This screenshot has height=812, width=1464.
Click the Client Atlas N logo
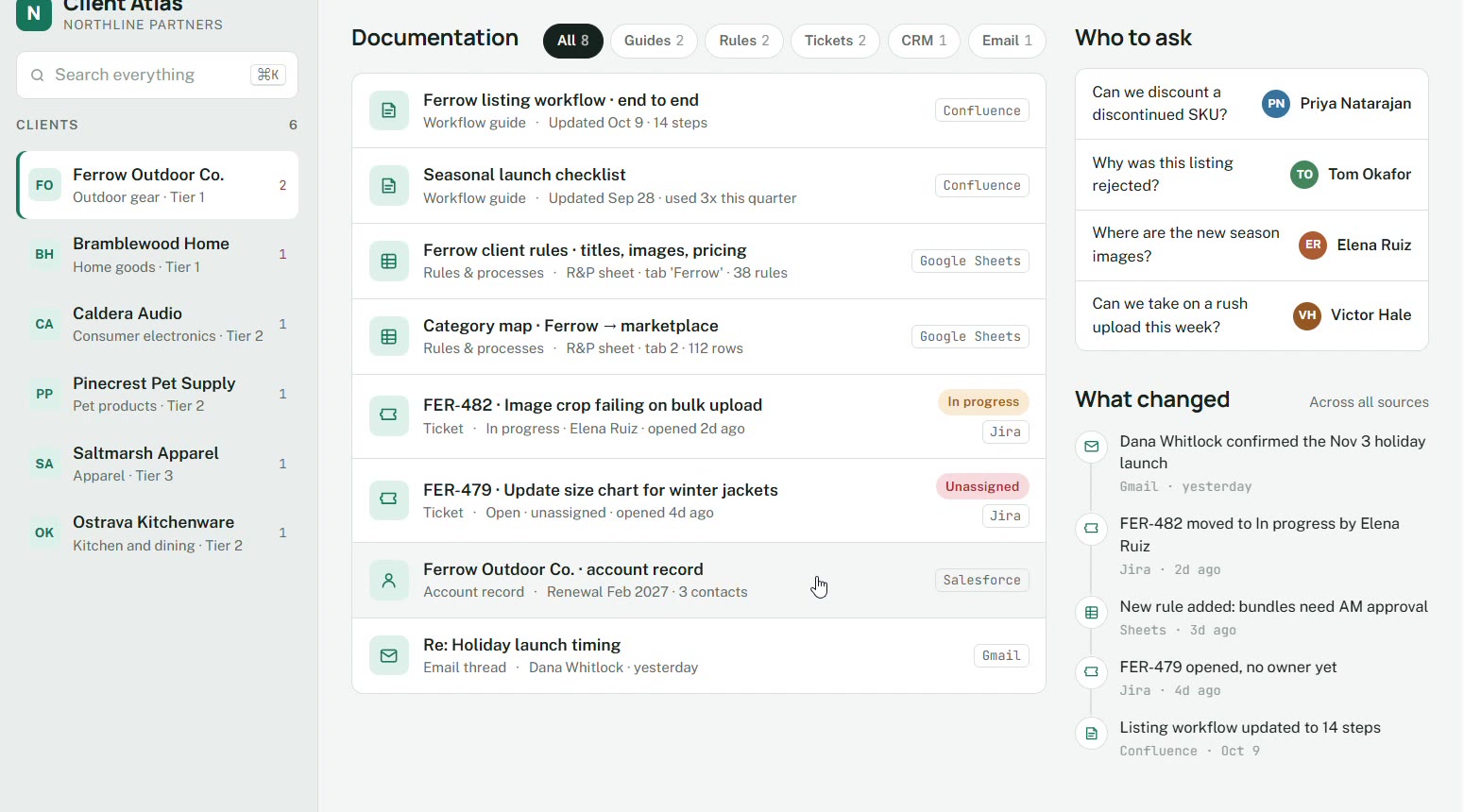(34, 14)
